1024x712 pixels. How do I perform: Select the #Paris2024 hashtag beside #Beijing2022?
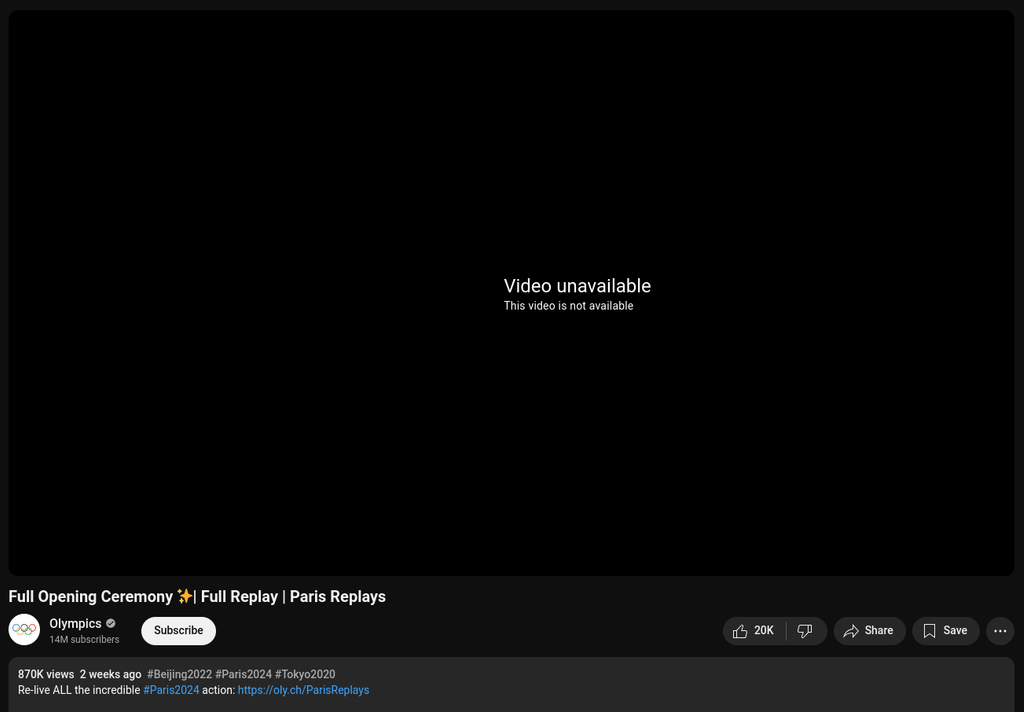tap(243, 674)
